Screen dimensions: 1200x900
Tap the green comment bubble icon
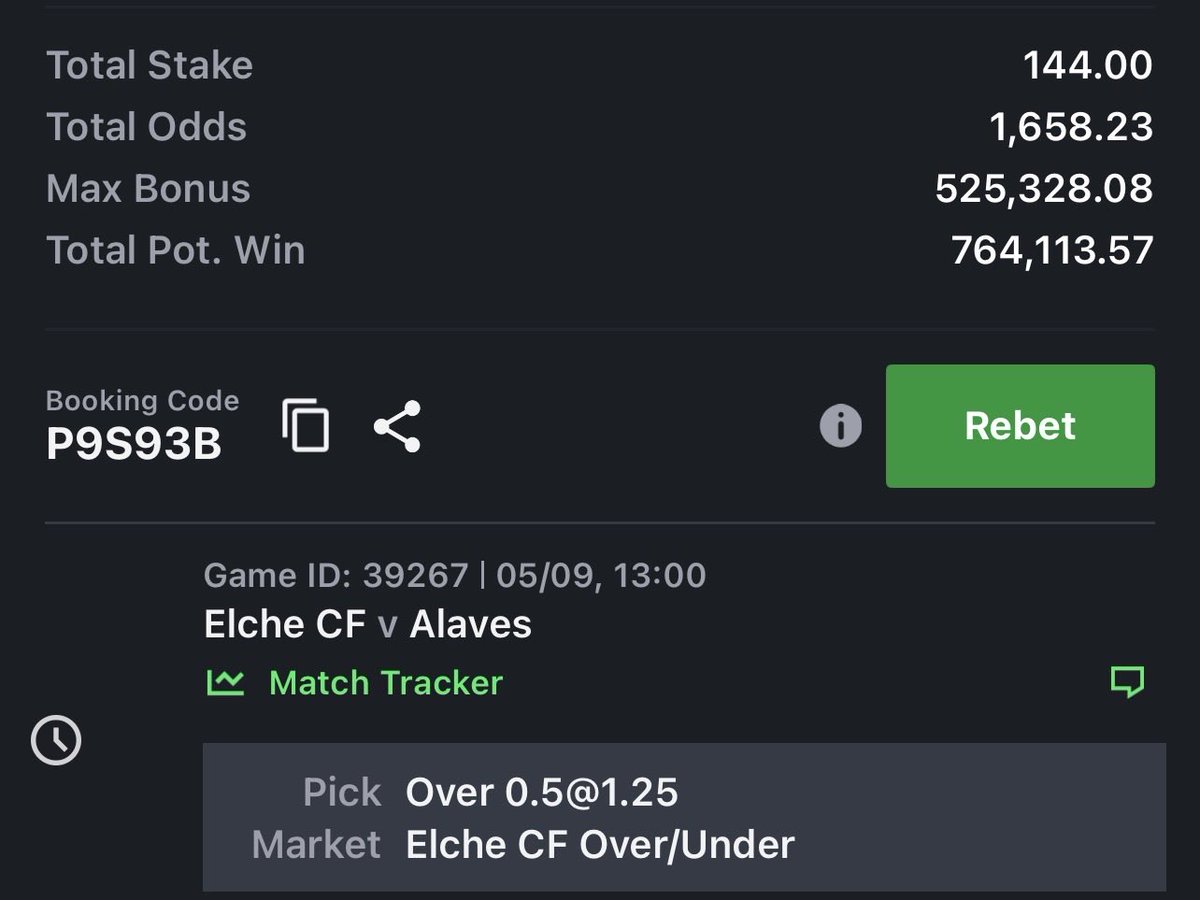[x=1127, y=682]
